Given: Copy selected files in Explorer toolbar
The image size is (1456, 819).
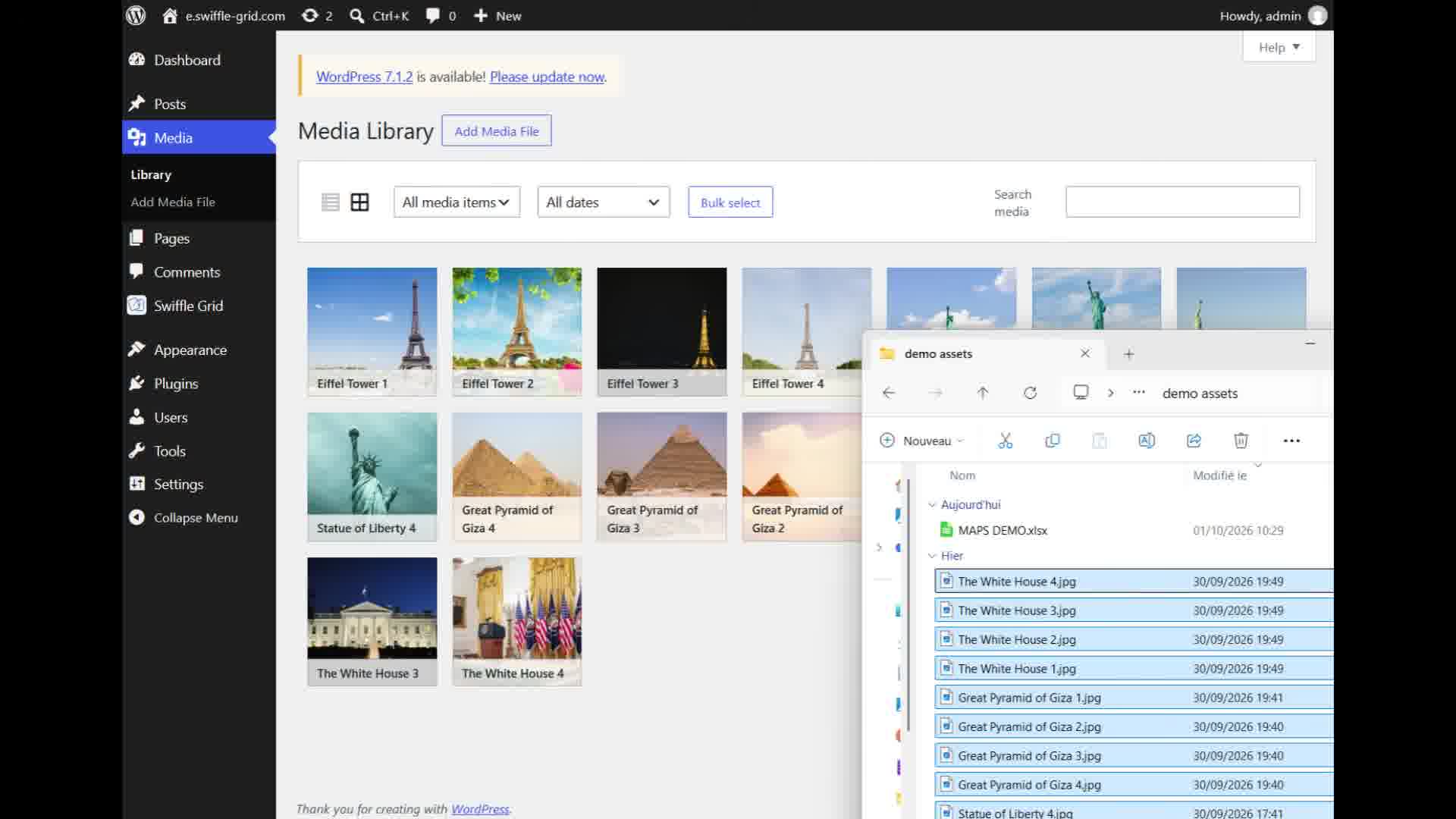Looking at the screenshot, I should [x=1053, y=441].
